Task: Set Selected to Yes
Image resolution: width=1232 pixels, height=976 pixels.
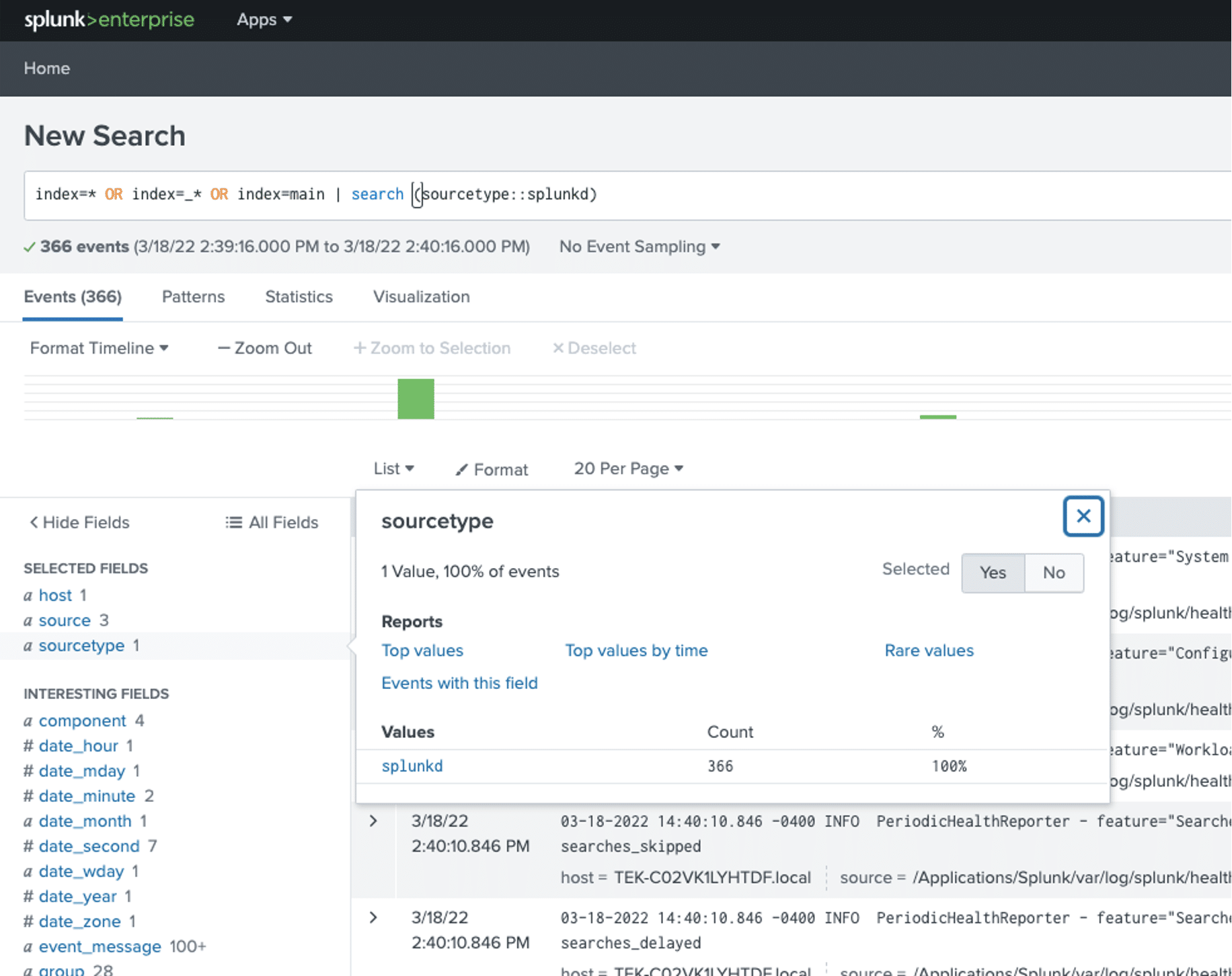Action: tap(993, 573)
